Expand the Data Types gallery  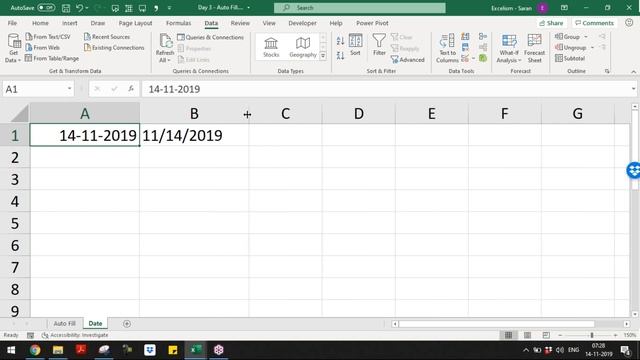pos(323,56)
